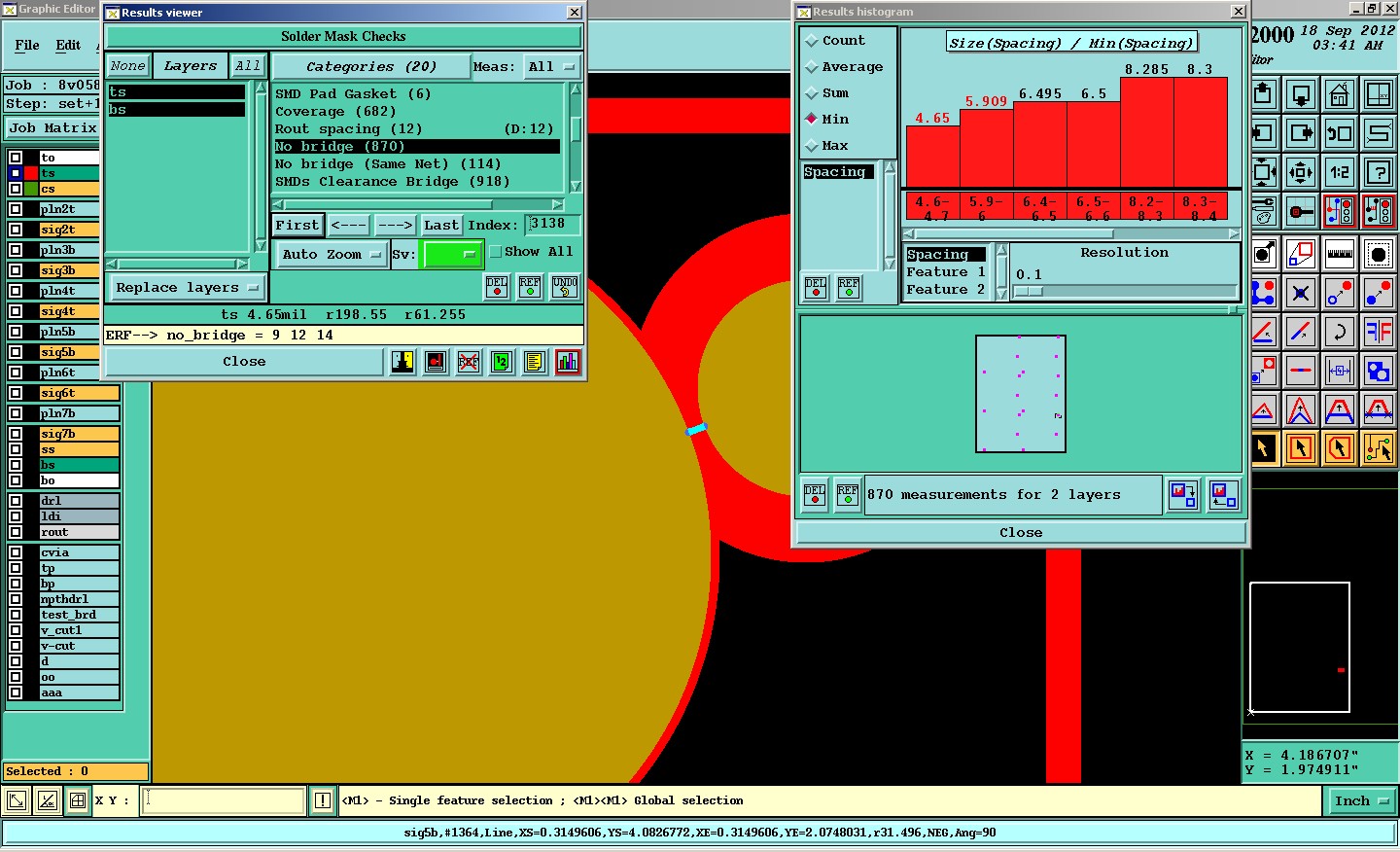Go to First result

297,226
